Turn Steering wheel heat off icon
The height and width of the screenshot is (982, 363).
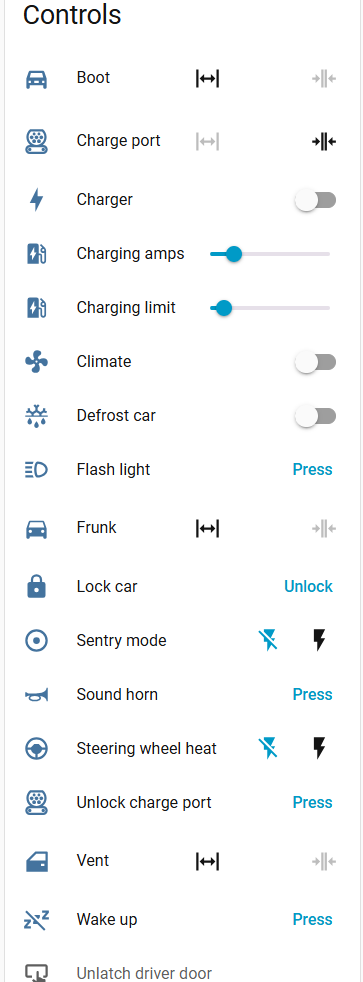[x=268, y=748]
